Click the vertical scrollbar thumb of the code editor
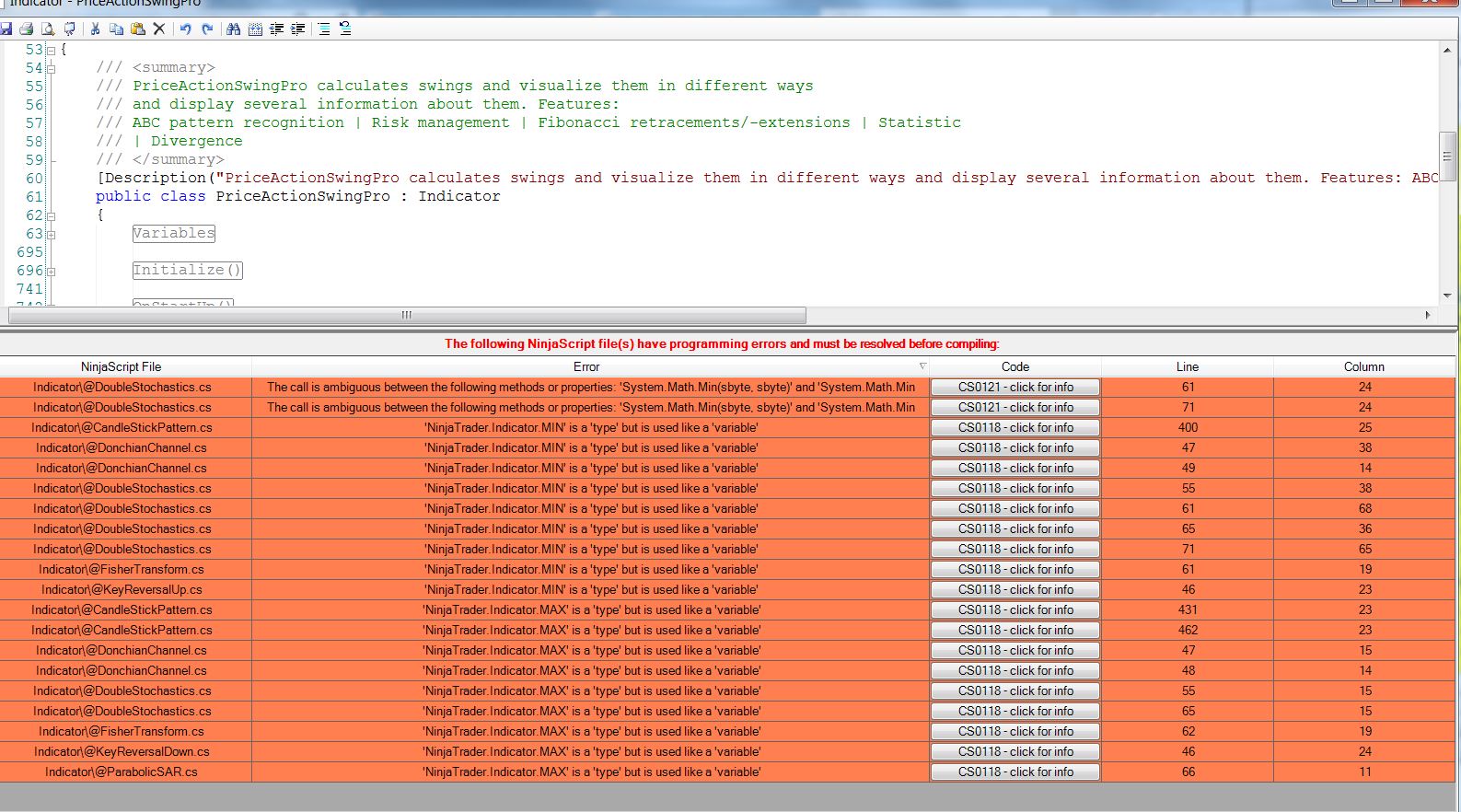Screen dimensions: 1461x812 click(x=1447, y=157)
